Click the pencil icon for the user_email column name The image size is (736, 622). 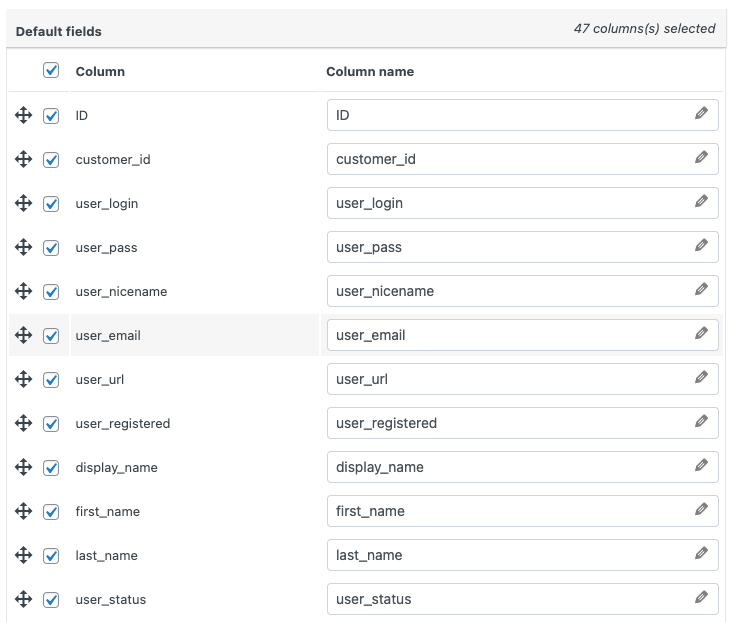click(701, 333)
